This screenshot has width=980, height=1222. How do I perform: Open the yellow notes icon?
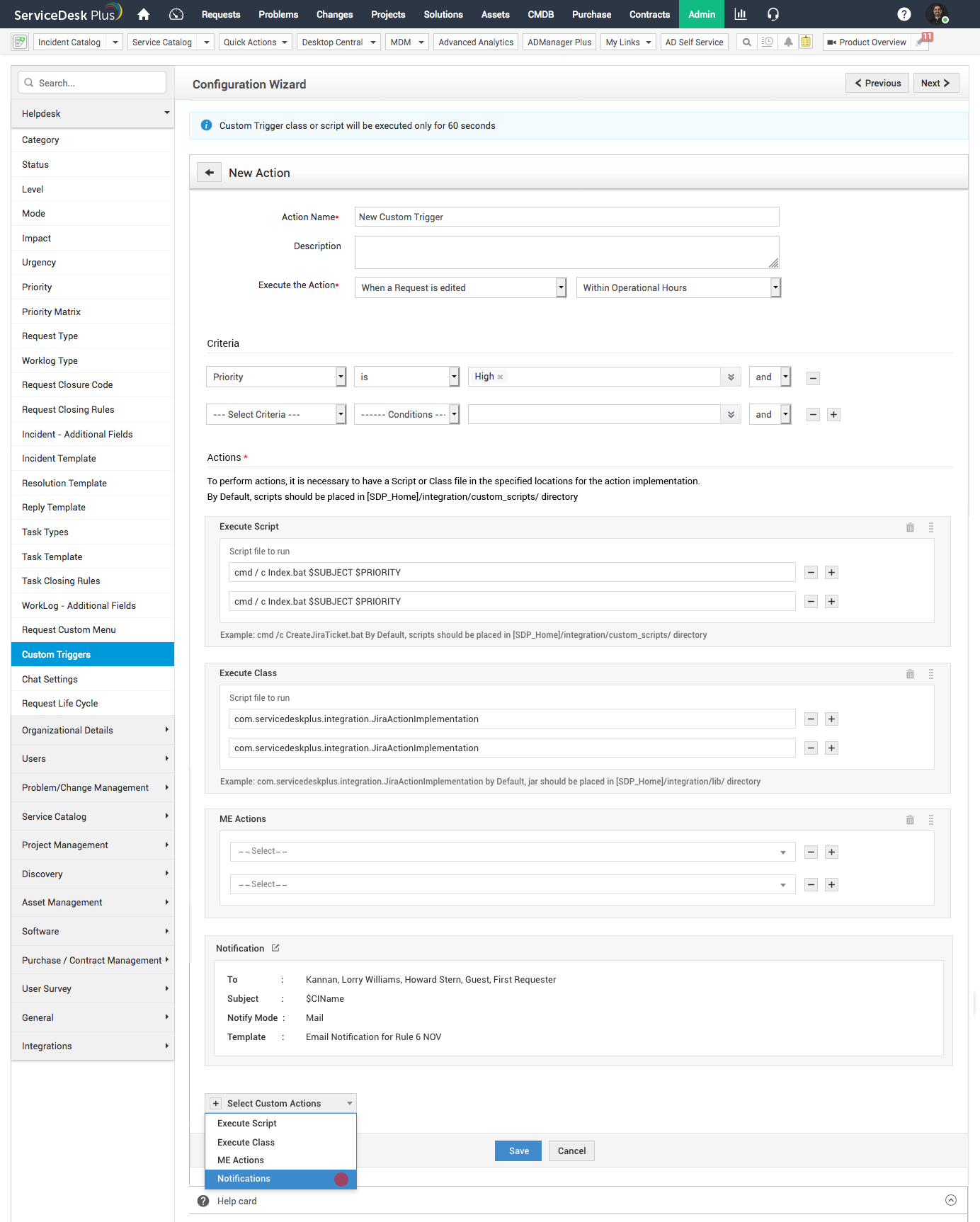tap(806, 42)
